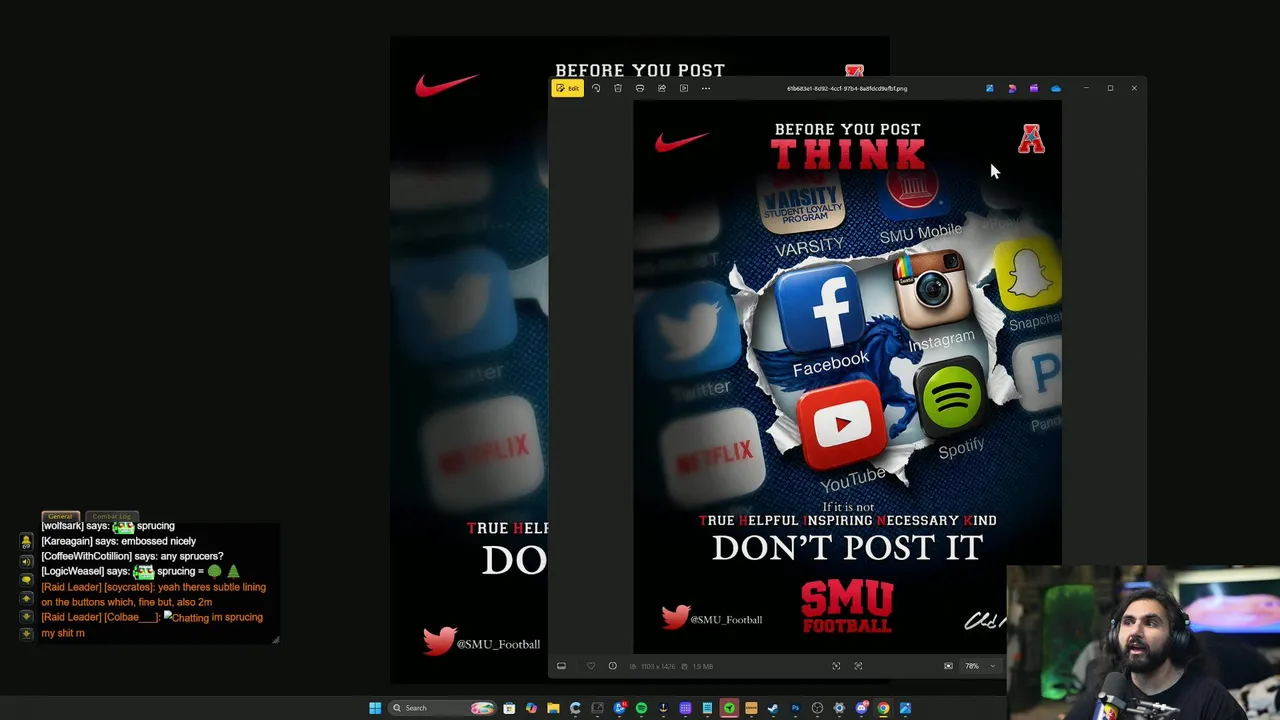Favorite the image with the heart icon
Screen dimensions: 1280x720
pos(591,666)
